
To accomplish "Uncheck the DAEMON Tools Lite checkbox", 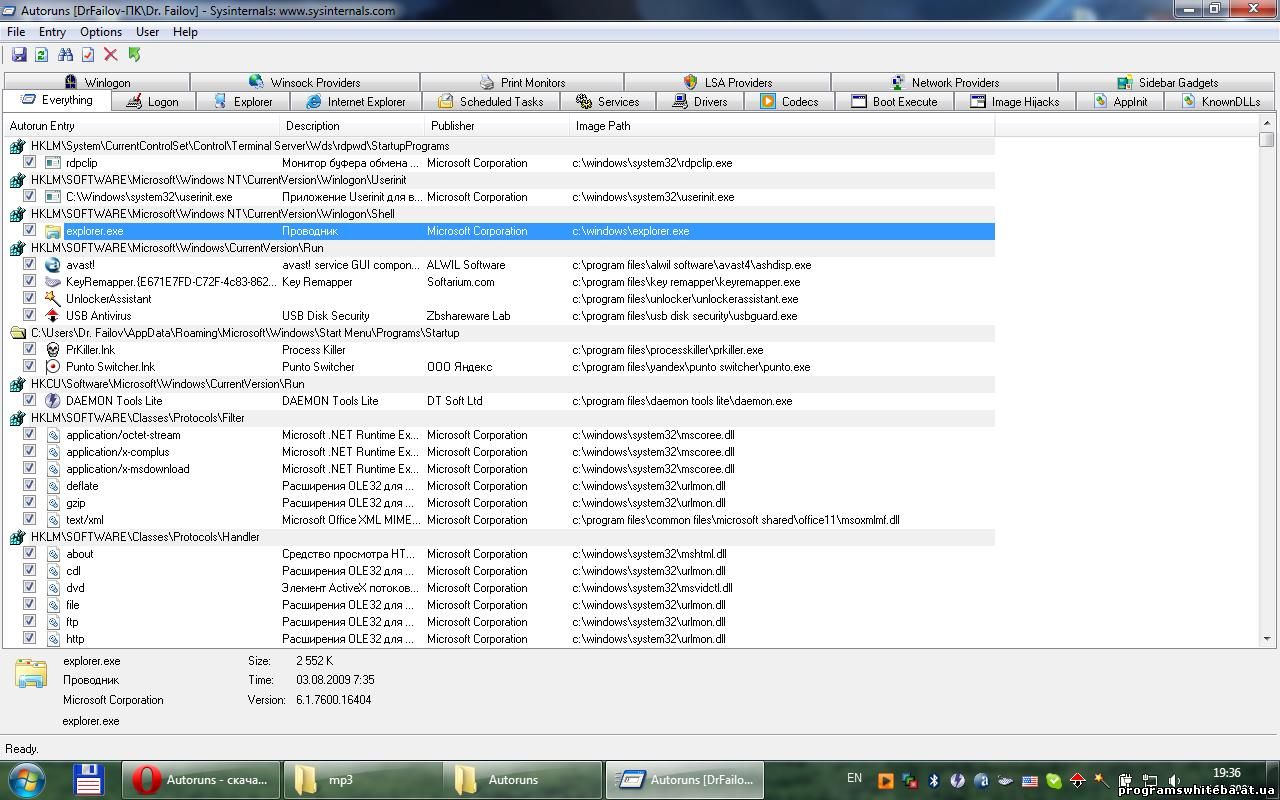I will pyautogui.click(x=29, y=400).
